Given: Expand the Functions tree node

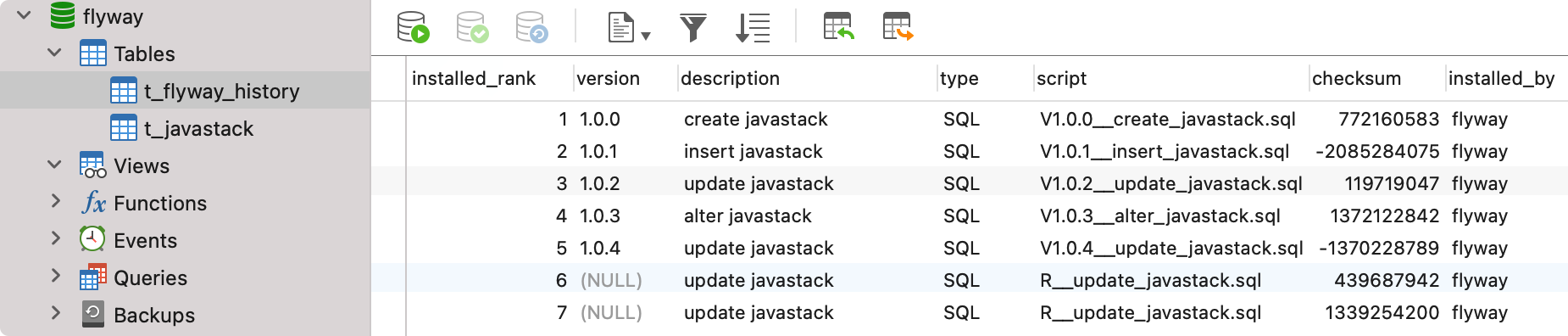Looking at the screenshot, I should (x=55, y=202).
